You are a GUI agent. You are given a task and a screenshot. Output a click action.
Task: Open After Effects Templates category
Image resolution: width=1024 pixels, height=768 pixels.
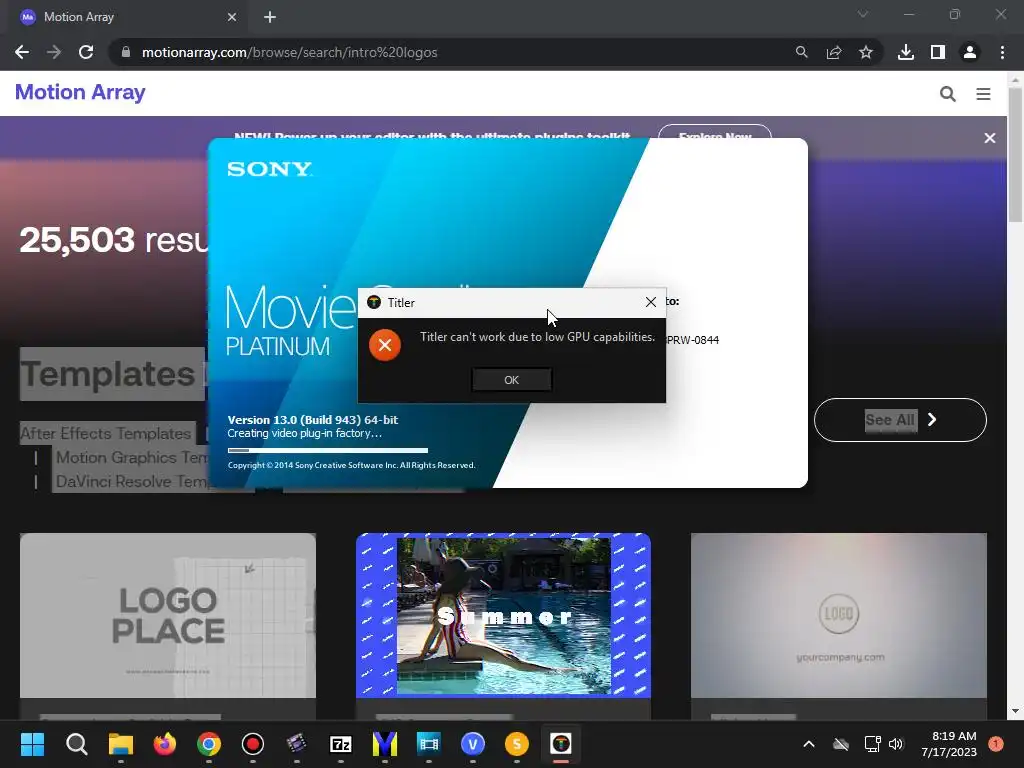click(x=106, y=433)
